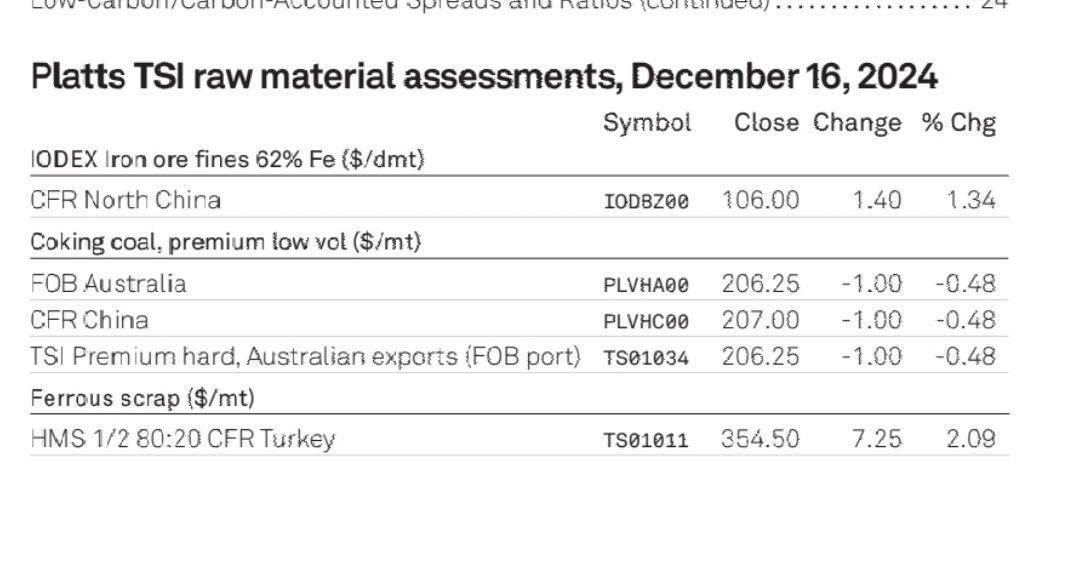Click the TS01011 symbol code
Viewport: 1080px width, 578px height.
pyautogui.click(x=646, y=440)
